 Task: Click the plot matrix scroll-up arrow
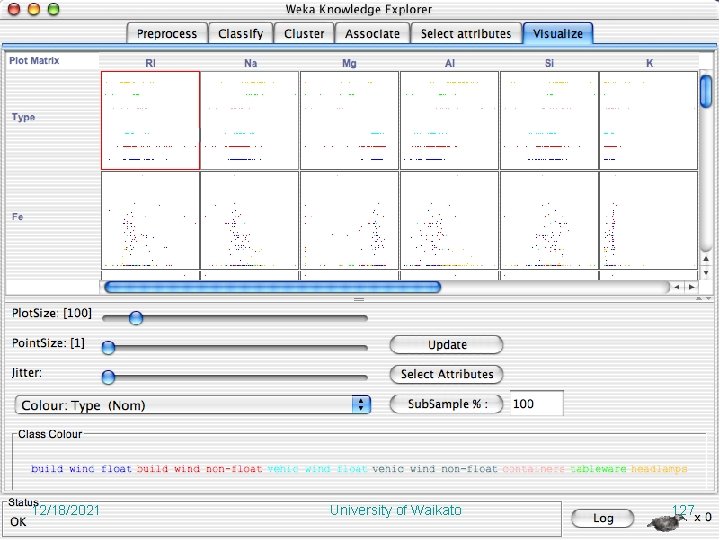tap(706, 259)
